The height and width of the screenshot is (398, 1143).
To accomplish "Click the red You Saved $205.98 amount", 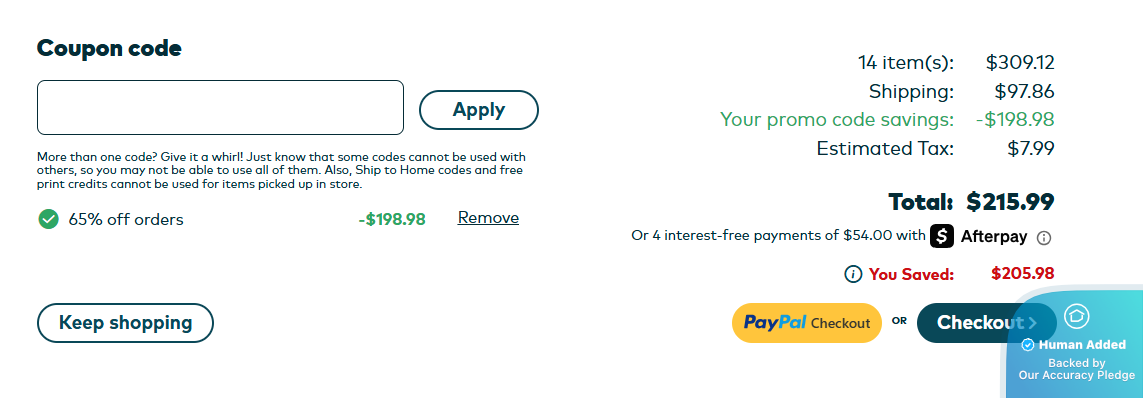I will click(1023, 273).
